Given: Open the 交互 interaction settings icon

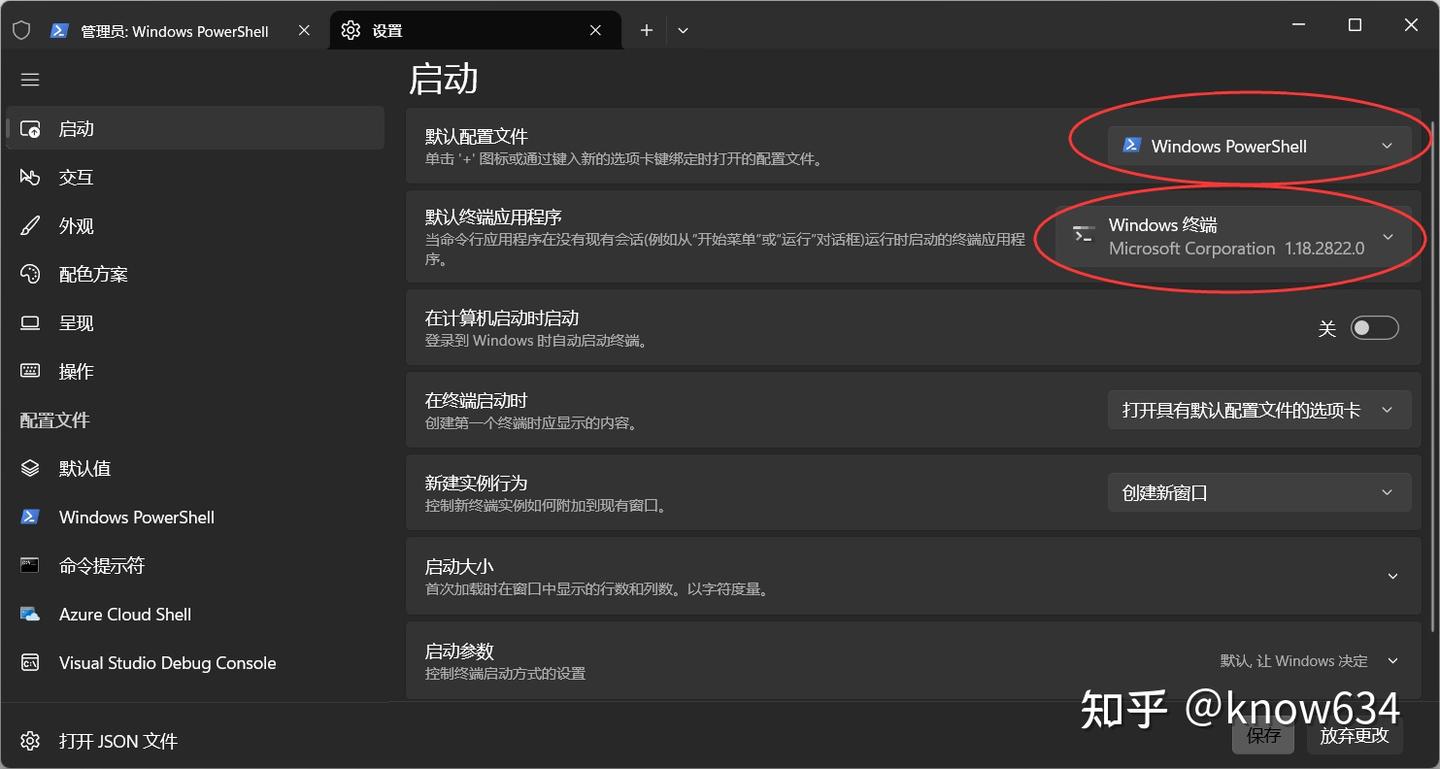Looking at the screenshot, I should (30, 177).
